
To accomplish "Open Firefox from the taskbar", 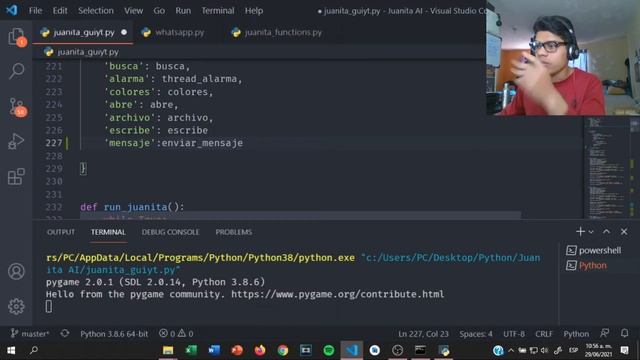I will click(260, 350).
